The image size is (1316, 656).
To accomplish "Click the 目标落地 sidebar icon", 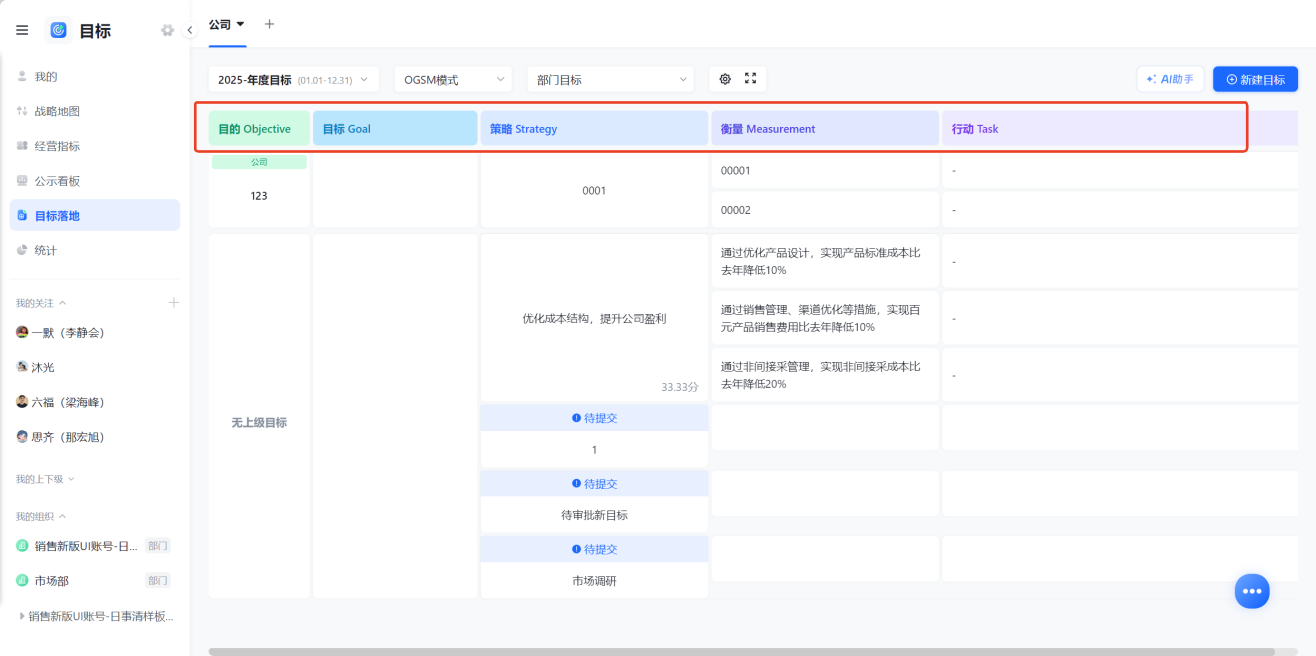I will [x=22, y=215].
